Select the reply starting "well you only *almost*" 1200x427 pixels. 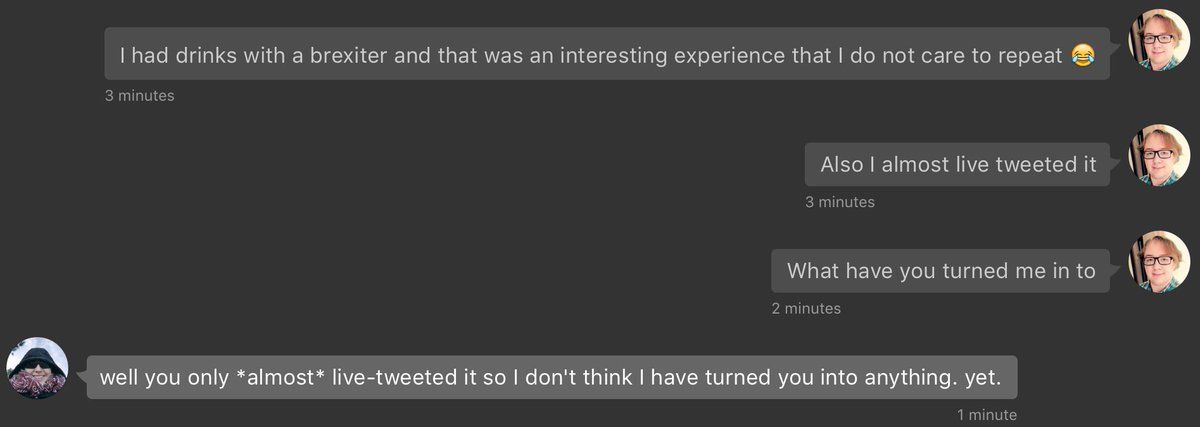click(551, 378)
